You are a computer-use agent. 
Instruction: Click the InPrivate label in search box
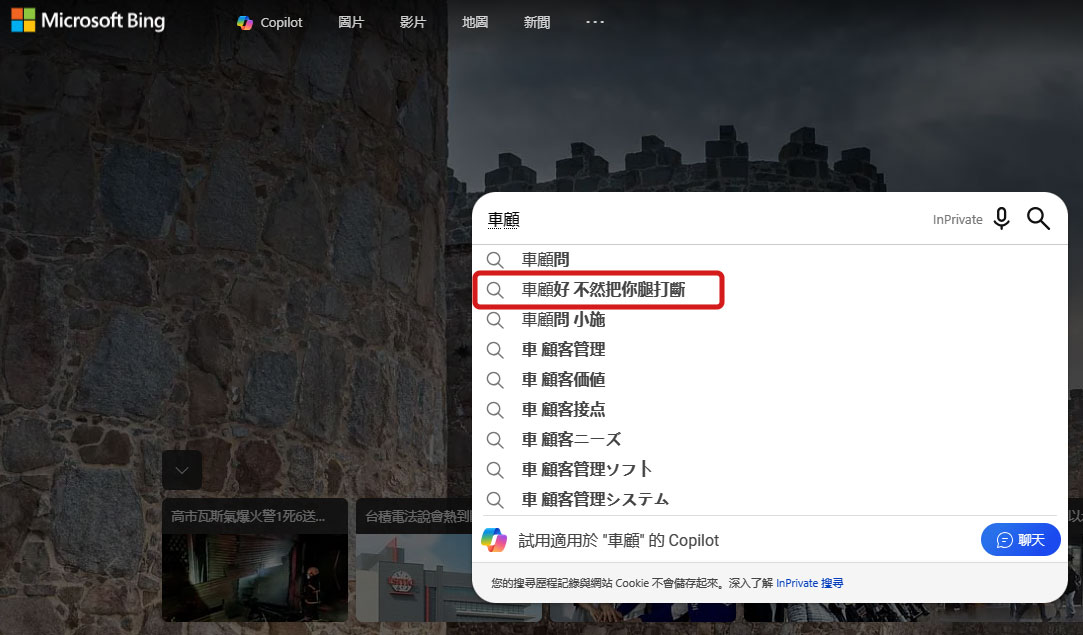957,219
